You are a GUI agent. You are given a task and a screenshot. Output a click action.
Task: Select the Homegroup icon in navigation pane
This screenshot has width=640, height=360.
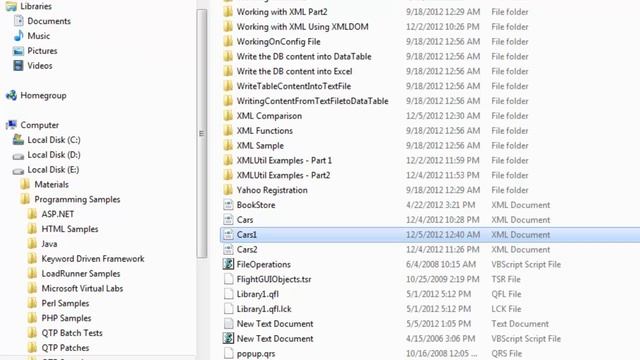tap(11, 96)
